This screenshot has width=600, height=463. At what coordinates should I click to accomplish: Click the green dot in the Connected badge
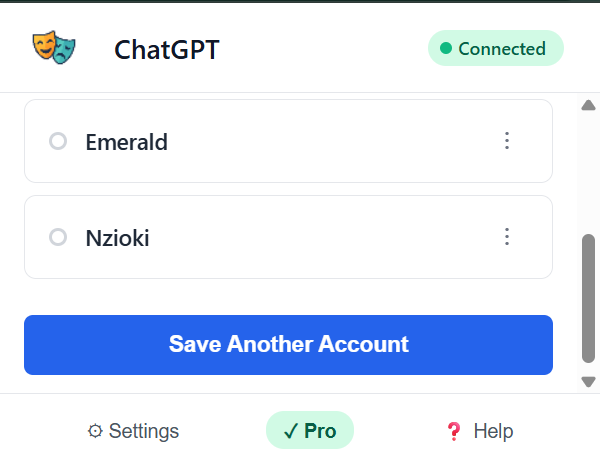[x=446, y=49]
